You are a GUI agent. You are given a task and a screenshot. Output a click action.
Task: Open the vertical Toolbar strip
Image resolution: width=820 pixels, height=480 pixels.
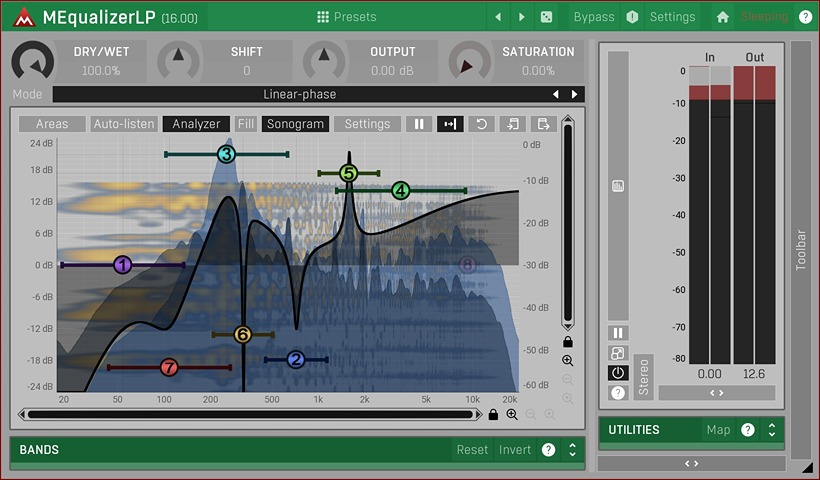pyautogui.click(x=801, y=250)
